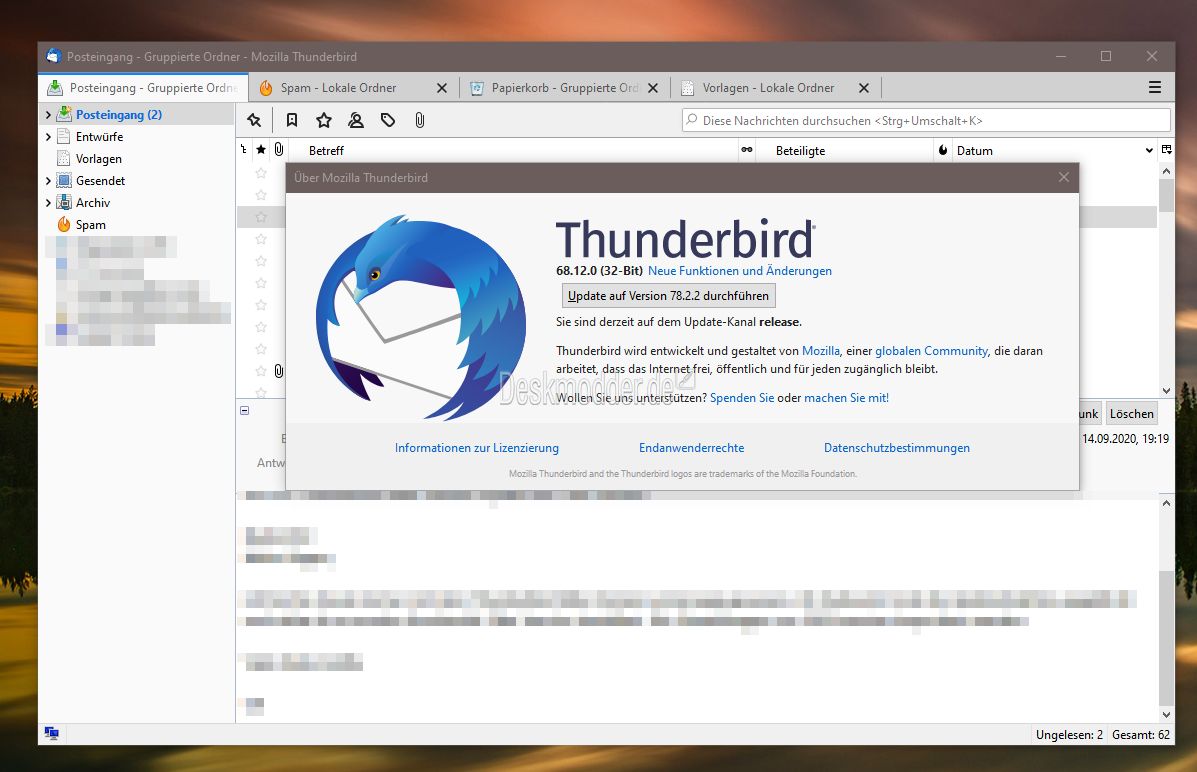Click the message pane scrollbar up arrow

click(1166, 503)
